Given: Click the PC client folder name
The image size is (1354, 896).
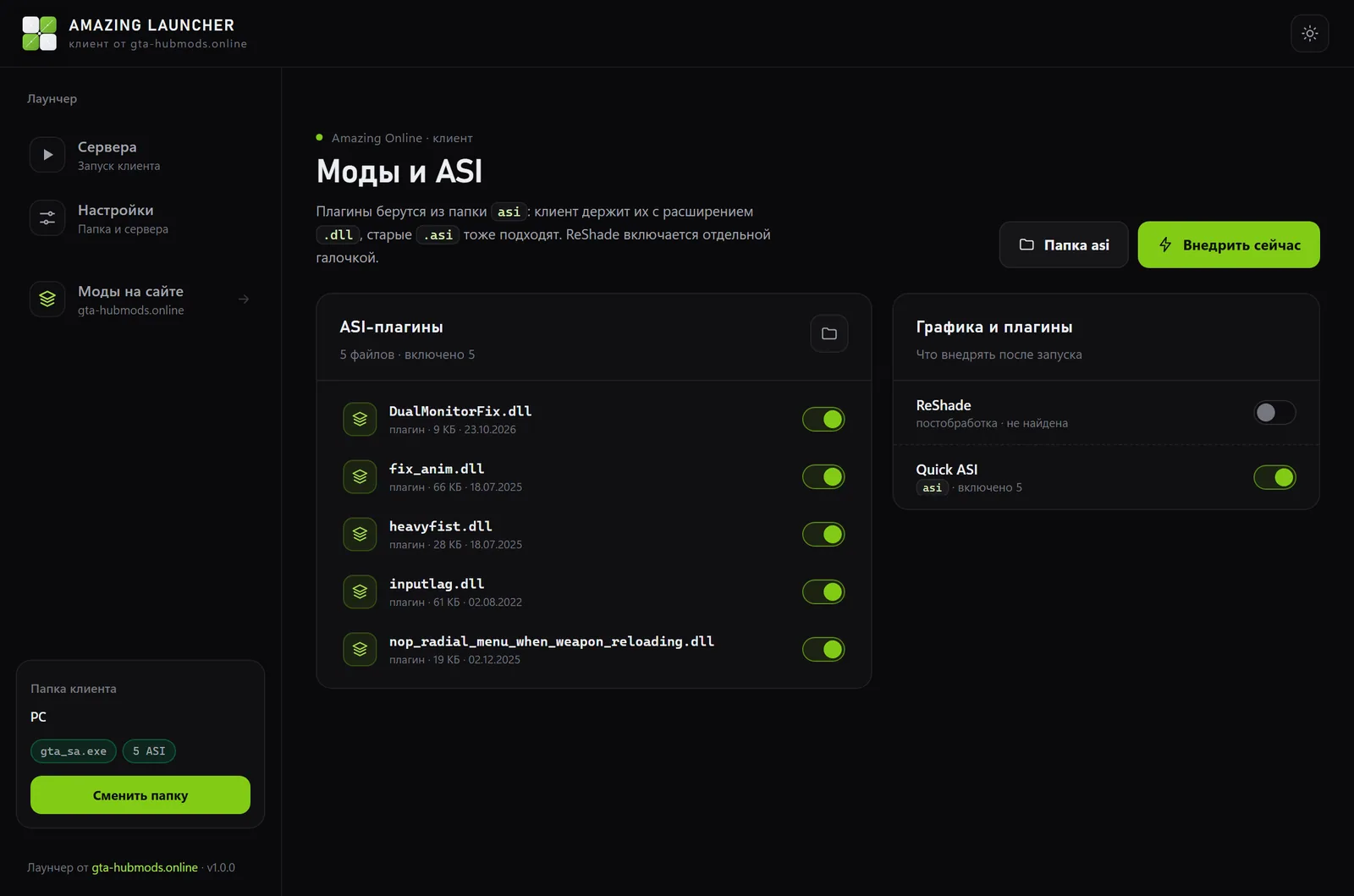Looking at the screenshot, I should tap(38, 717).
